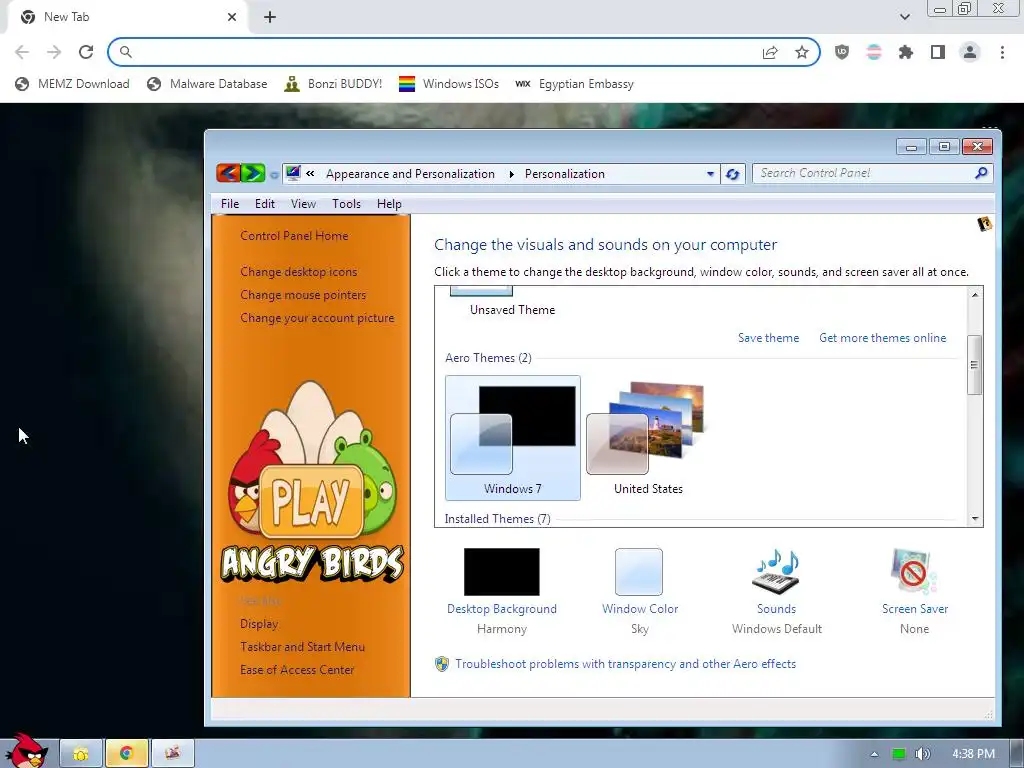Open Troubleshoot transparency and Aero effects link

coord(625,664)
